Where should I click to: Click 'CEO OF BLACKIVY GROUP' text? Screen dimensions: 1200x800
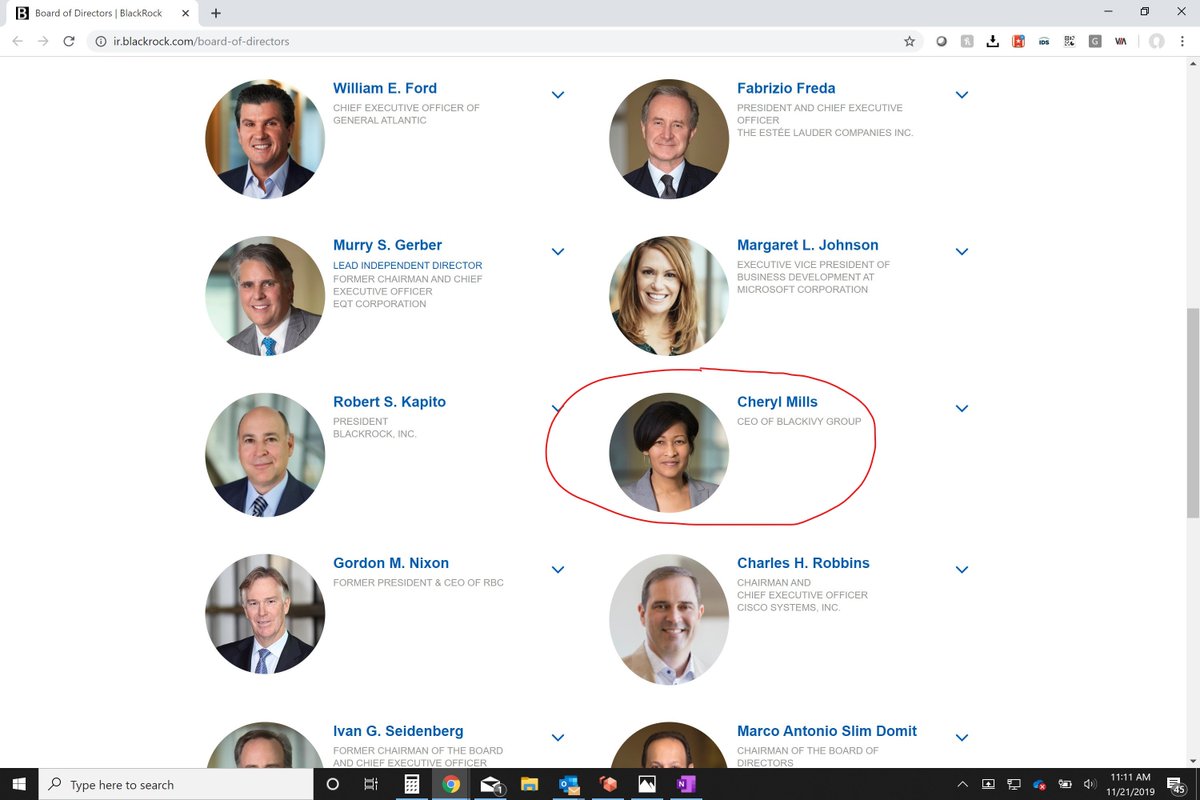tap(799, 422)
